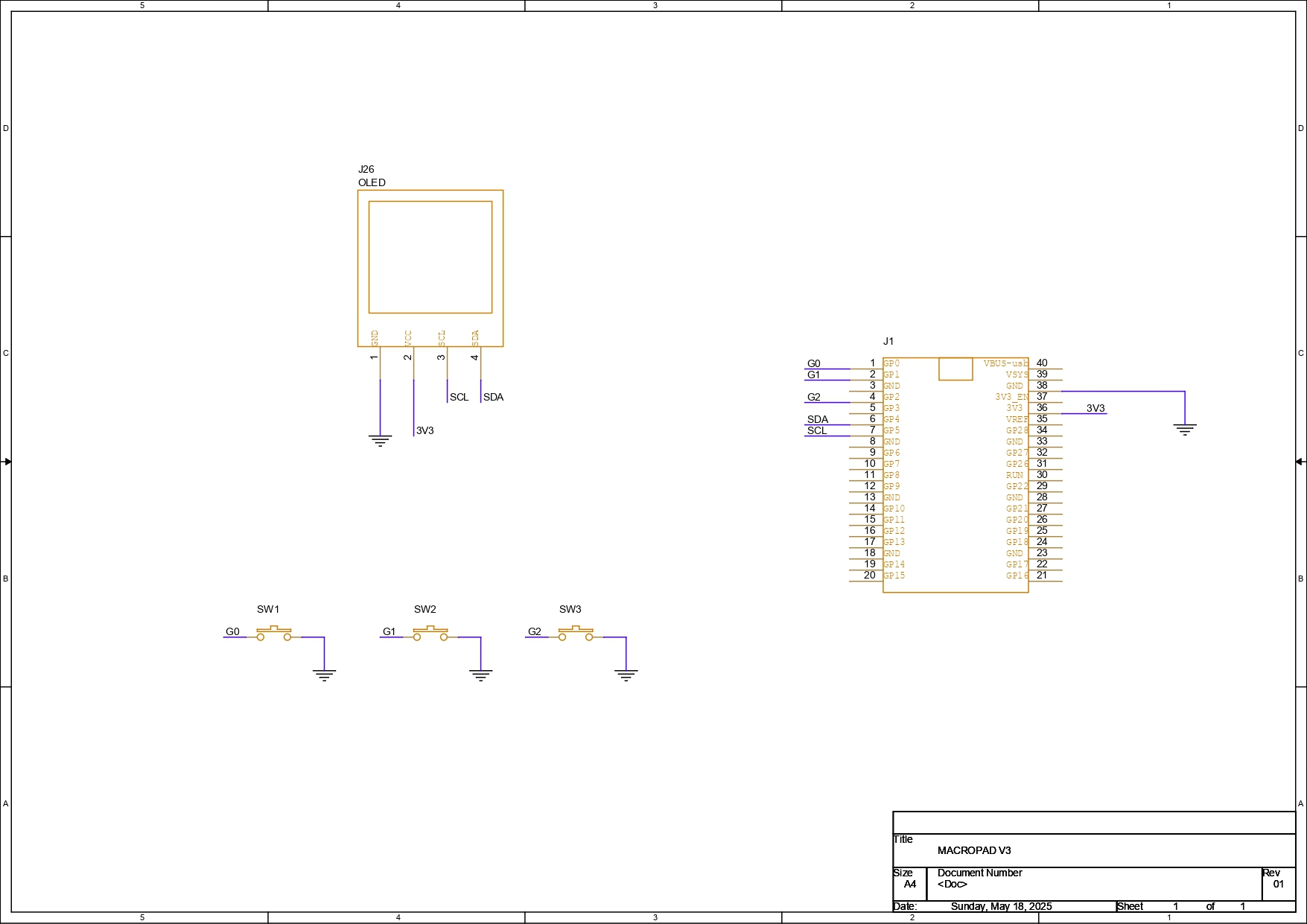This screenshot has width=1307, height=924.
Task: Select the ground symbol below OLED pin 1
Action: click(380, 440)
